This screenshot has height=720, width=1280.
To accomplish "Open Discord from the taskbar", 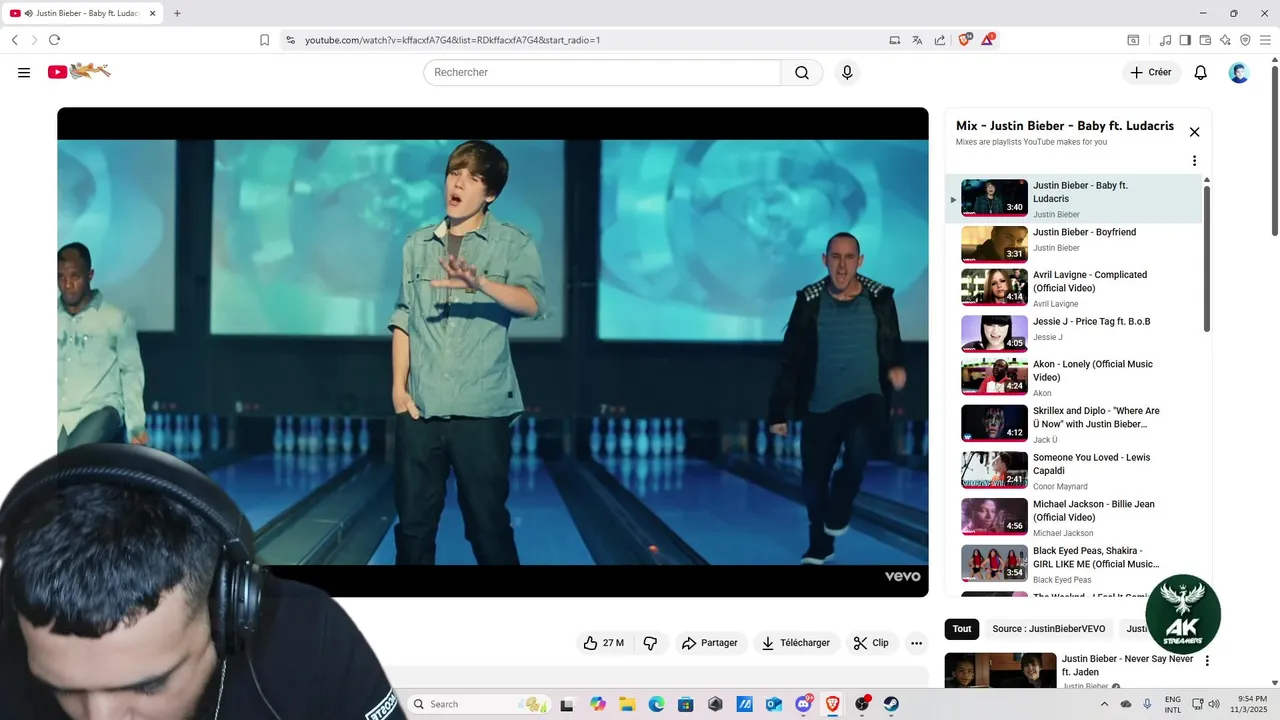I will click(x=803, y=704).
